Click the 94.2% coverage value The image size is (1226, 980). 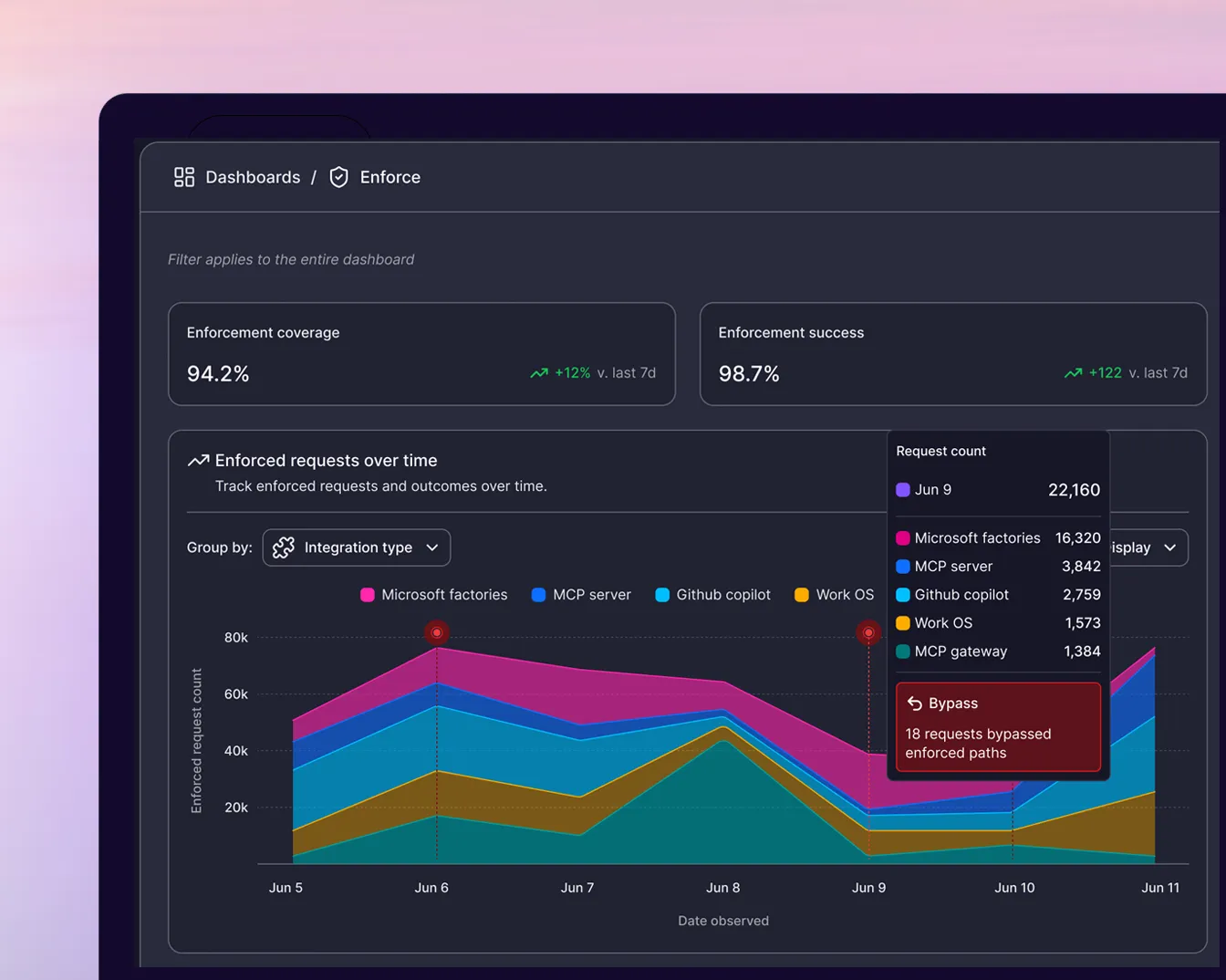(x=218, y=373)
